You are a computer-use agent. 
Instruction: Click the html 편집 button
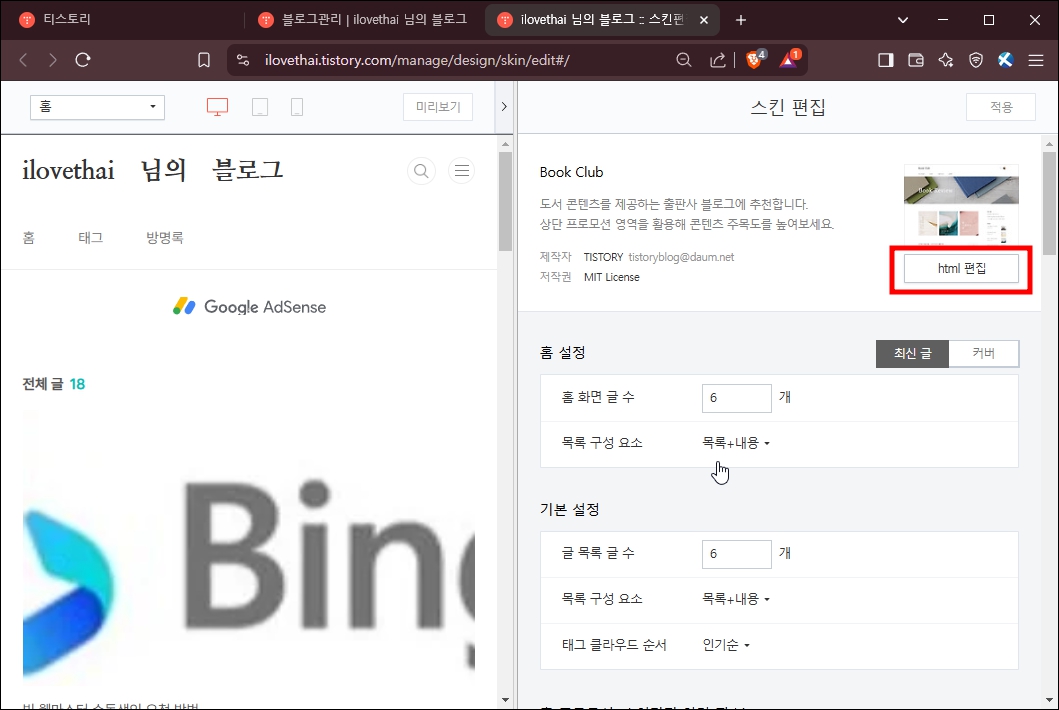coord(960,268)
